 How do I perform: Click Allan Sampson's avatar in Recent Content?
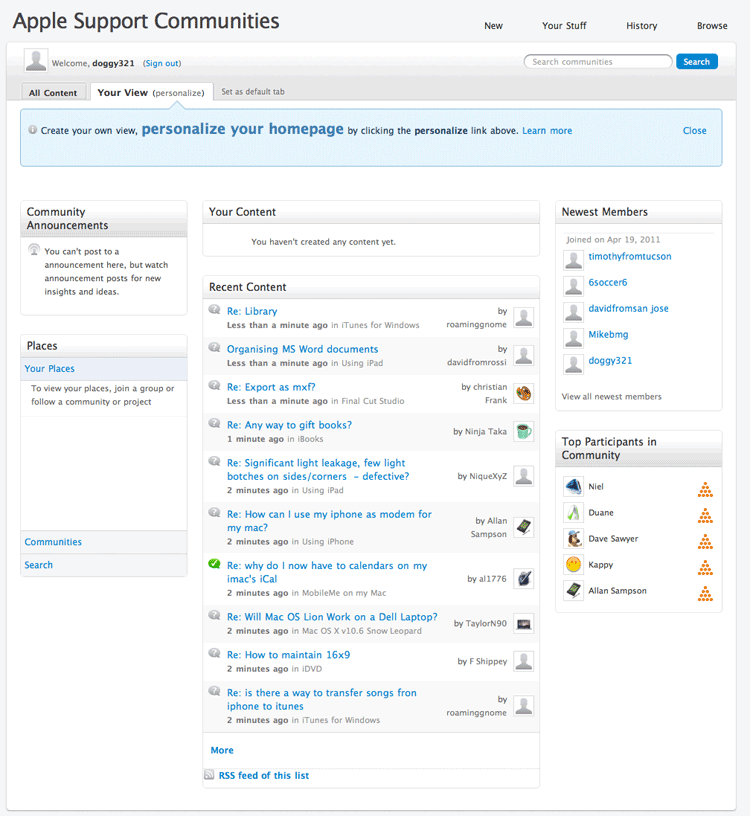coord(524,527)
